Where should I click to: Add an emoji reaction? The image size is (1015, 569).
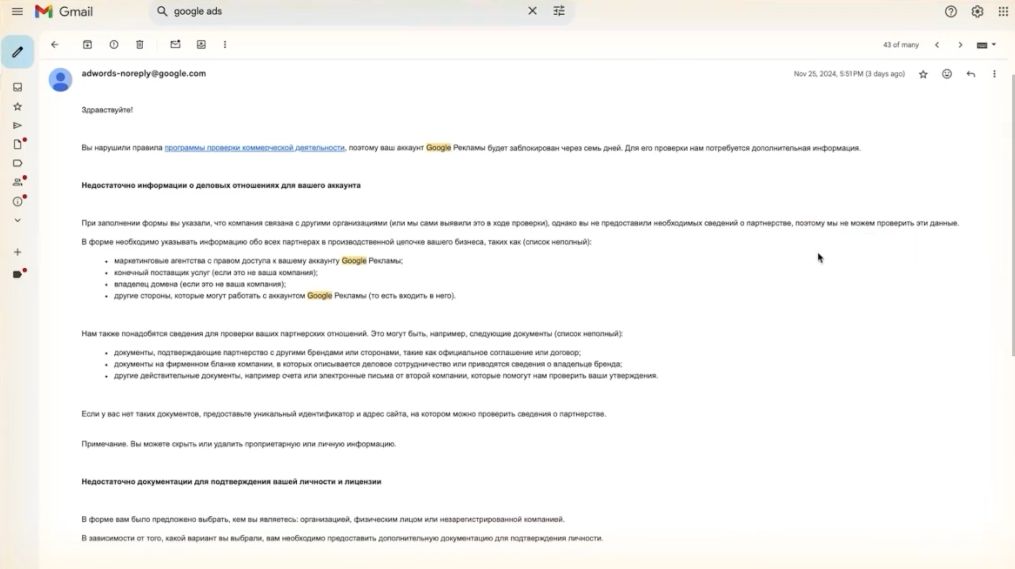[x=947, y=74]
